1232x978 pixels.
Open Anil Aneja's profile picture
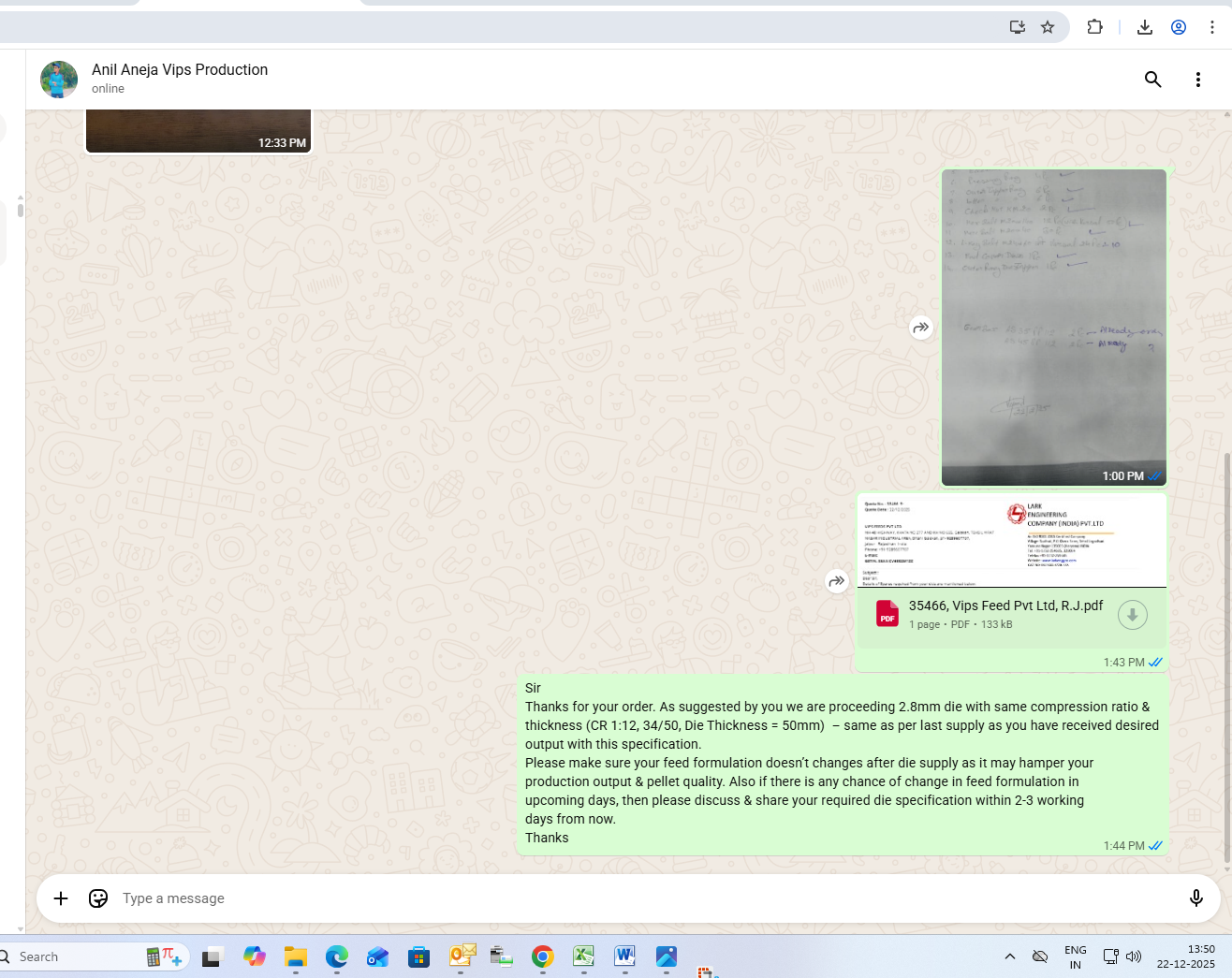tap(59, 80)
